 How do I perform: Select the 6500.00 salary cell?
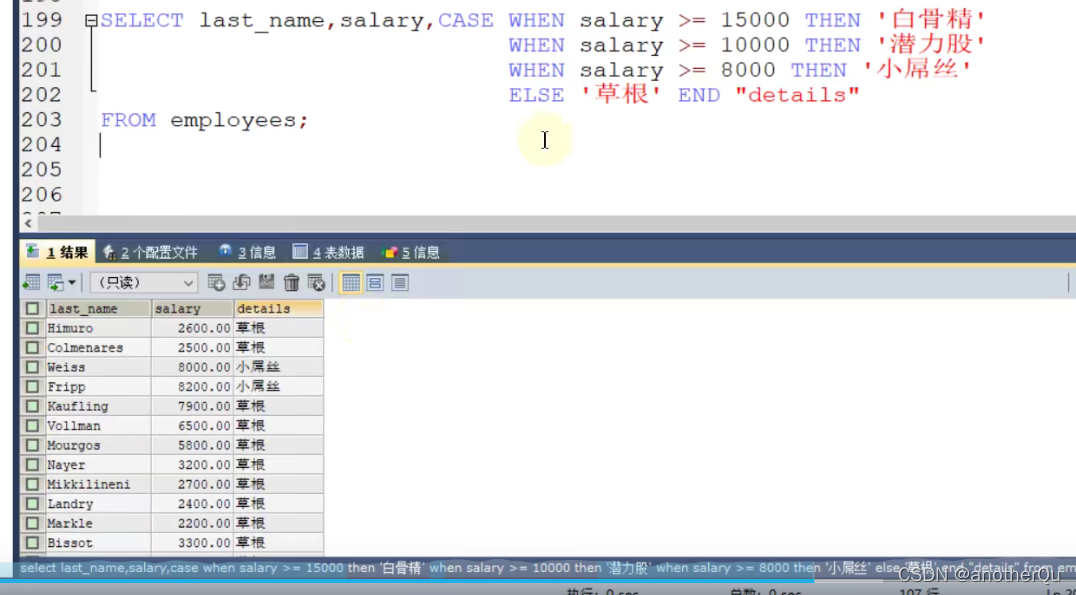pyautogui.click(x=193, y=425)
